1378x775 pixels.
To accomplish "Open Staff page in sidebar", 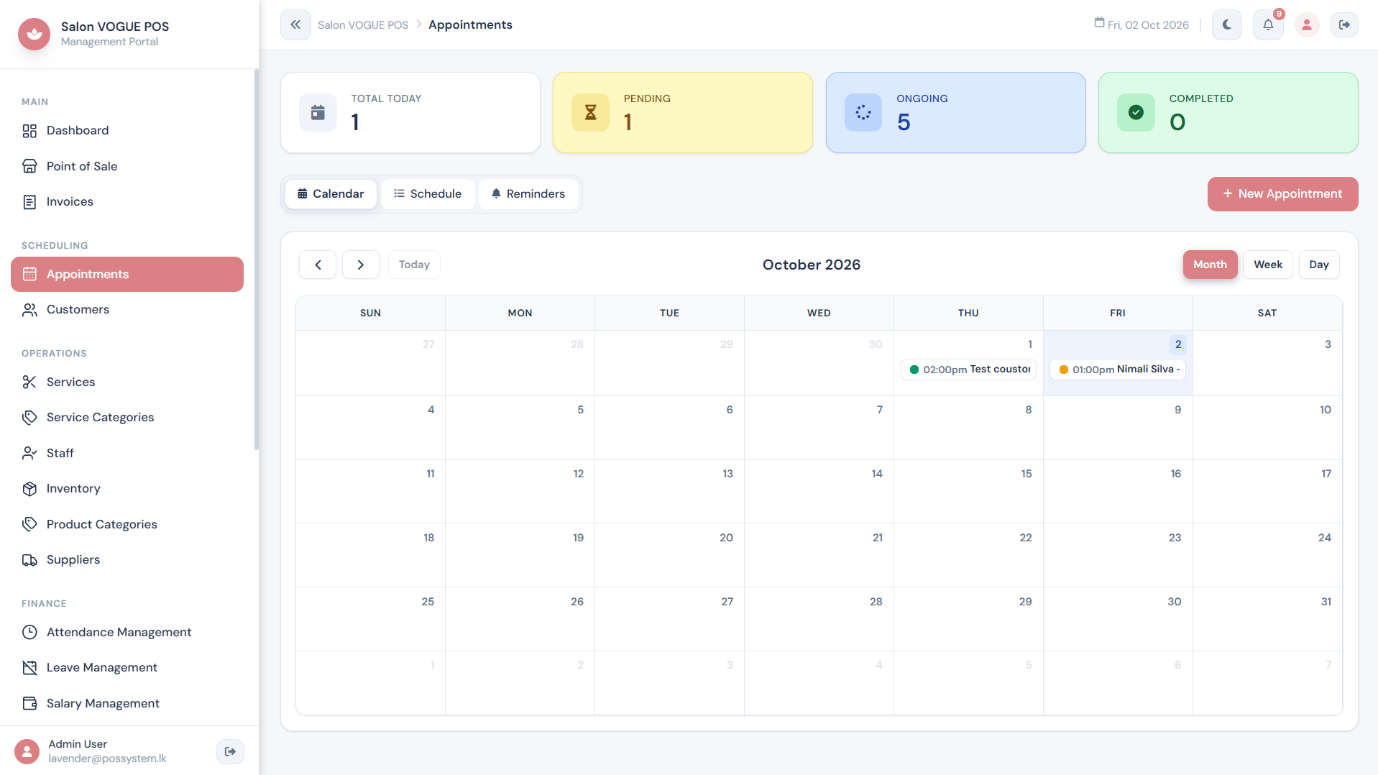I will 127,453.
